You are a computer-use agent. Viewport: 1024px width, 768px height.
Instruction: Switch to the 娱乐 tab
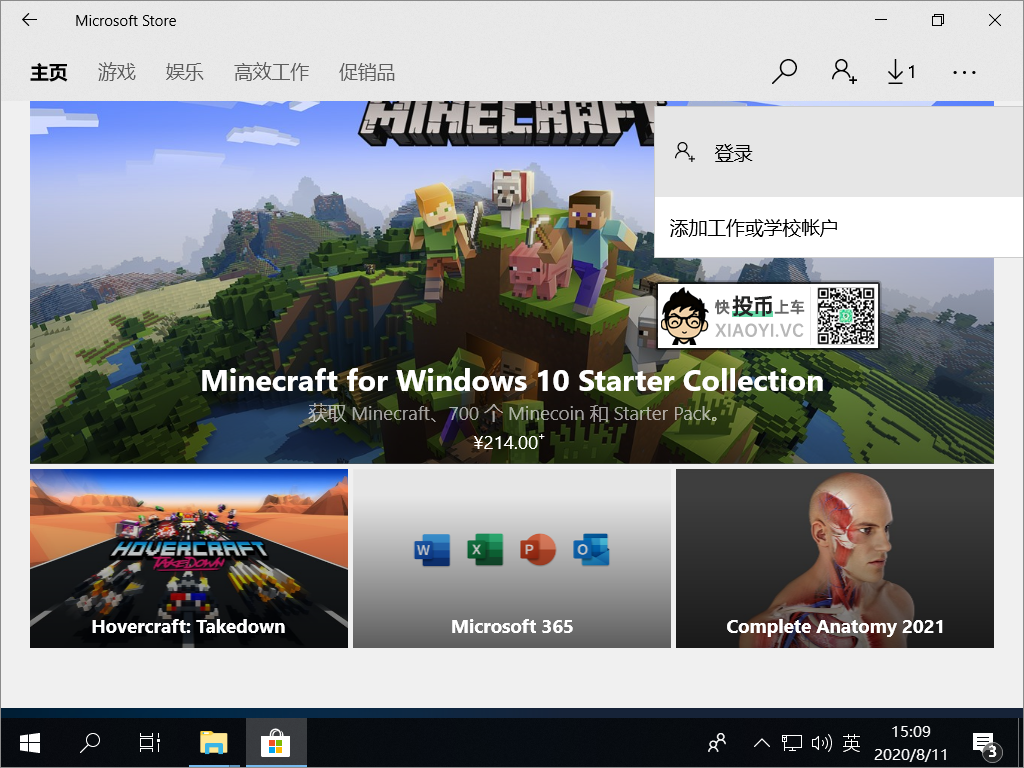pyautogui.click(x=184, y=72)
